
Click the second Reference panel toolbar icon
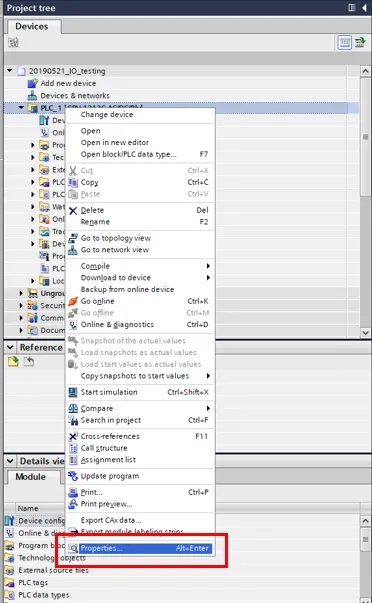coord(29,361)
